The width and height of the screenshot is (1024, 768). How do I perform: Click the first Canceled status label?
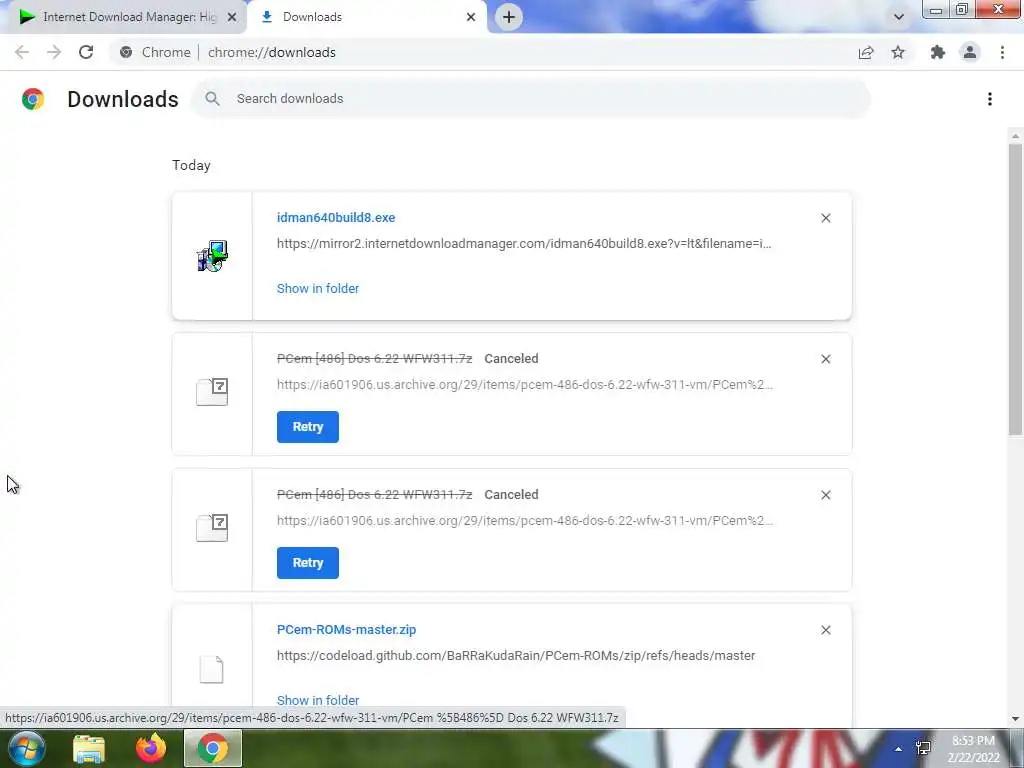[511, 359]
